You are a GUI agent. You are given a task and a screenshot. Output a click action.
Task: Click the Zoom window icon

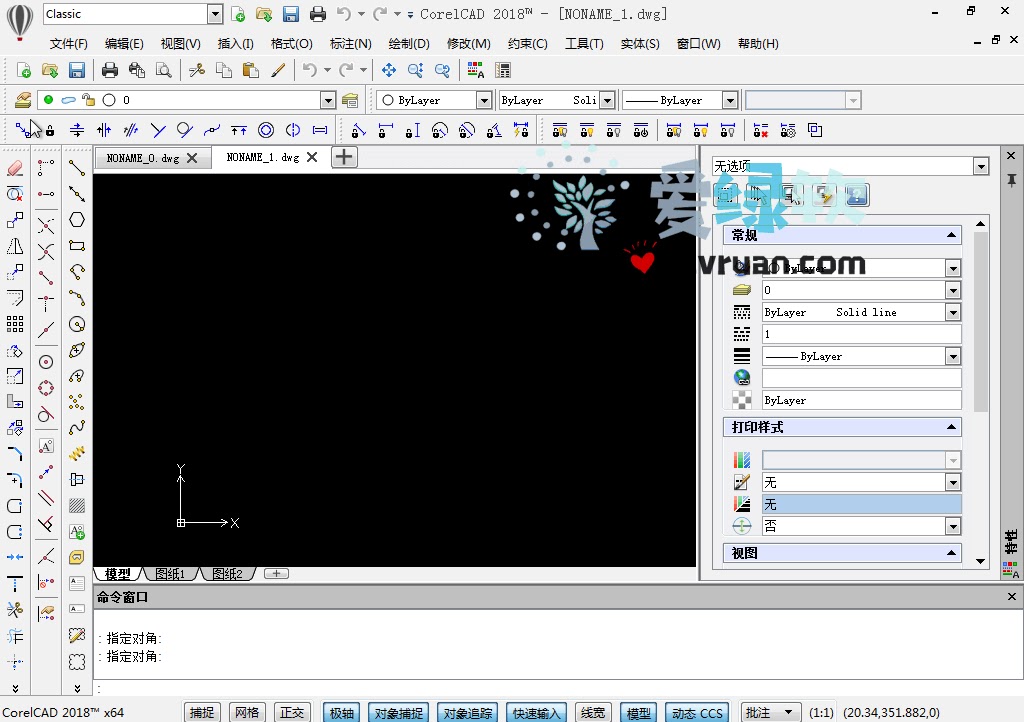(x=415, y=70)
